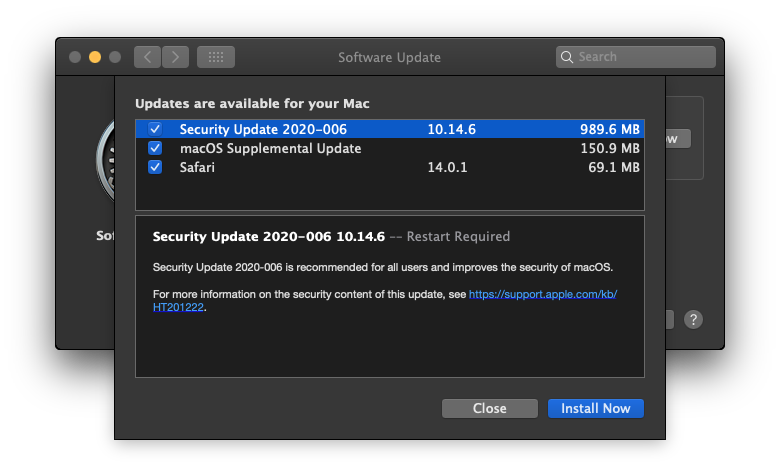Click Install Now
The height and width of the screenshot is (466, 780).
(x=595, y=408)
